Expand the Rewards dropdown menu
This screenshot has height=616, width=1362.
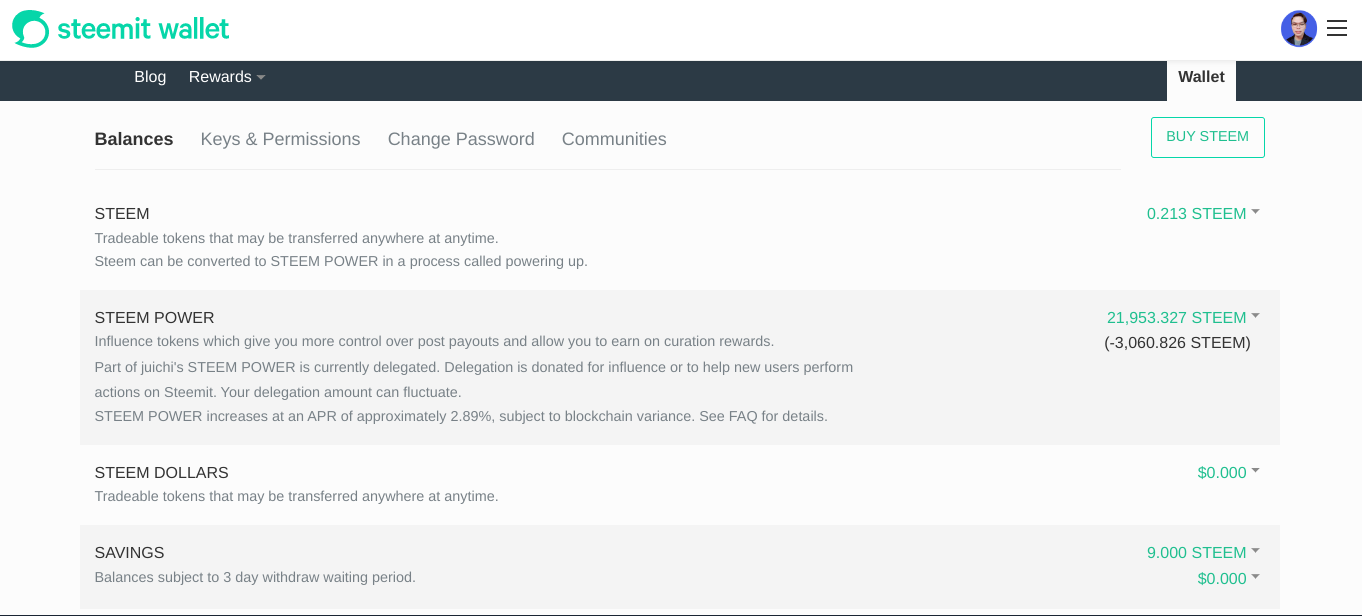[226, 77]
